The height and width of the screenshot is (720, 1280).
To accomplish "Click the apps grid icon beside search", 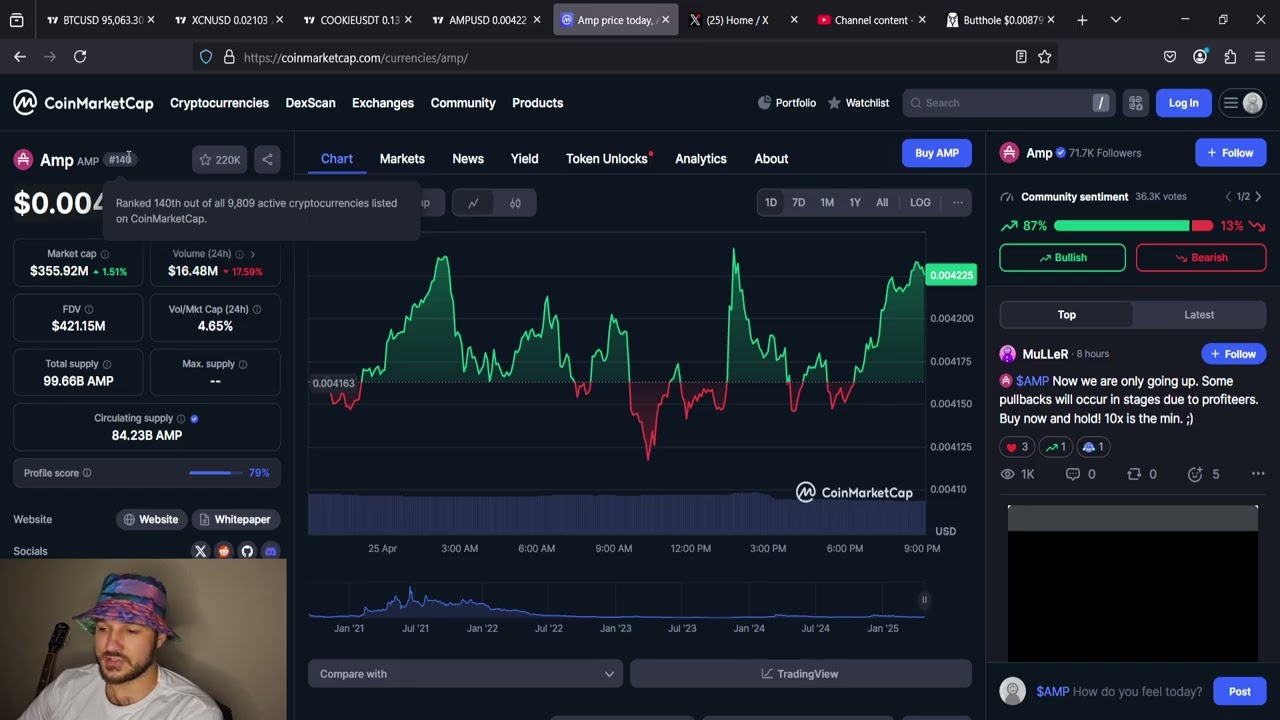I will pos(1136,103).
